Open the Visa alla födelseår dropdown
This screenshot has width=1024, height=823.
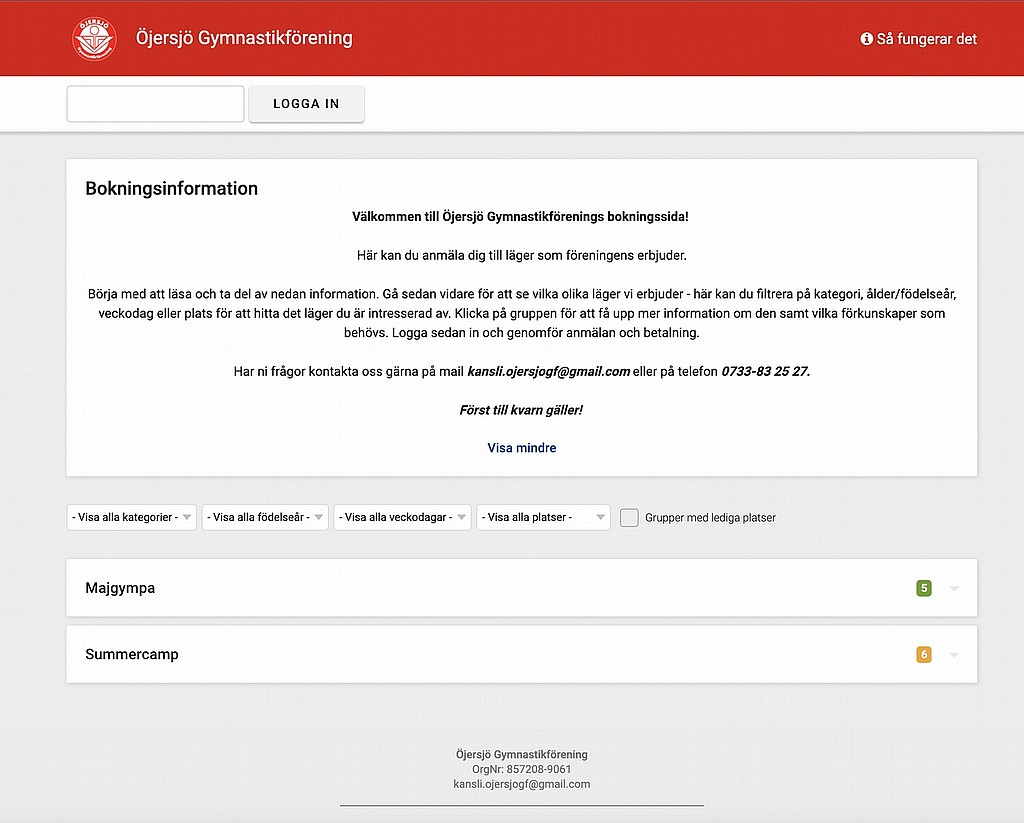[265, 517]
